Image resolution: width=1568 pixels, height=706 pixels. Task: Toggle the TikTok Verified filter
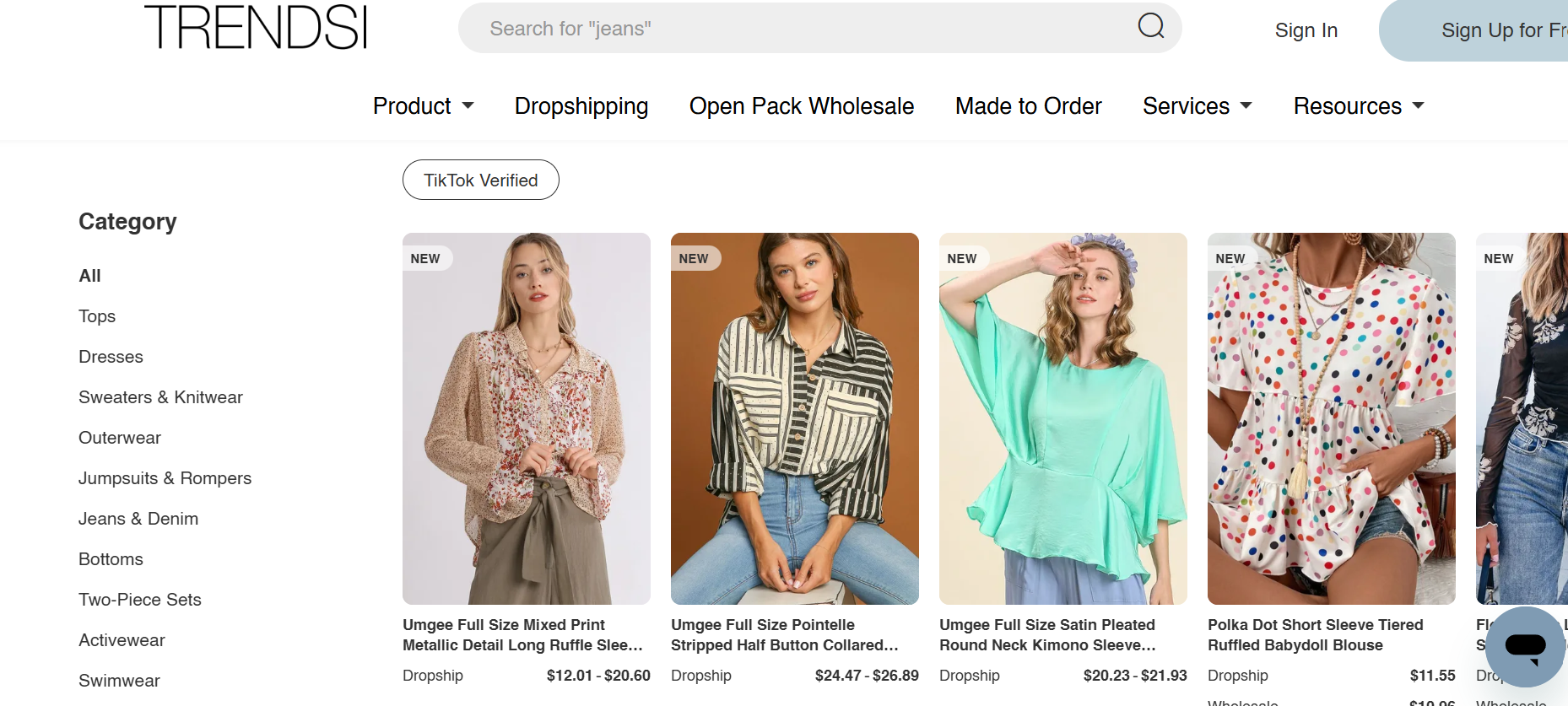[480, 180]
